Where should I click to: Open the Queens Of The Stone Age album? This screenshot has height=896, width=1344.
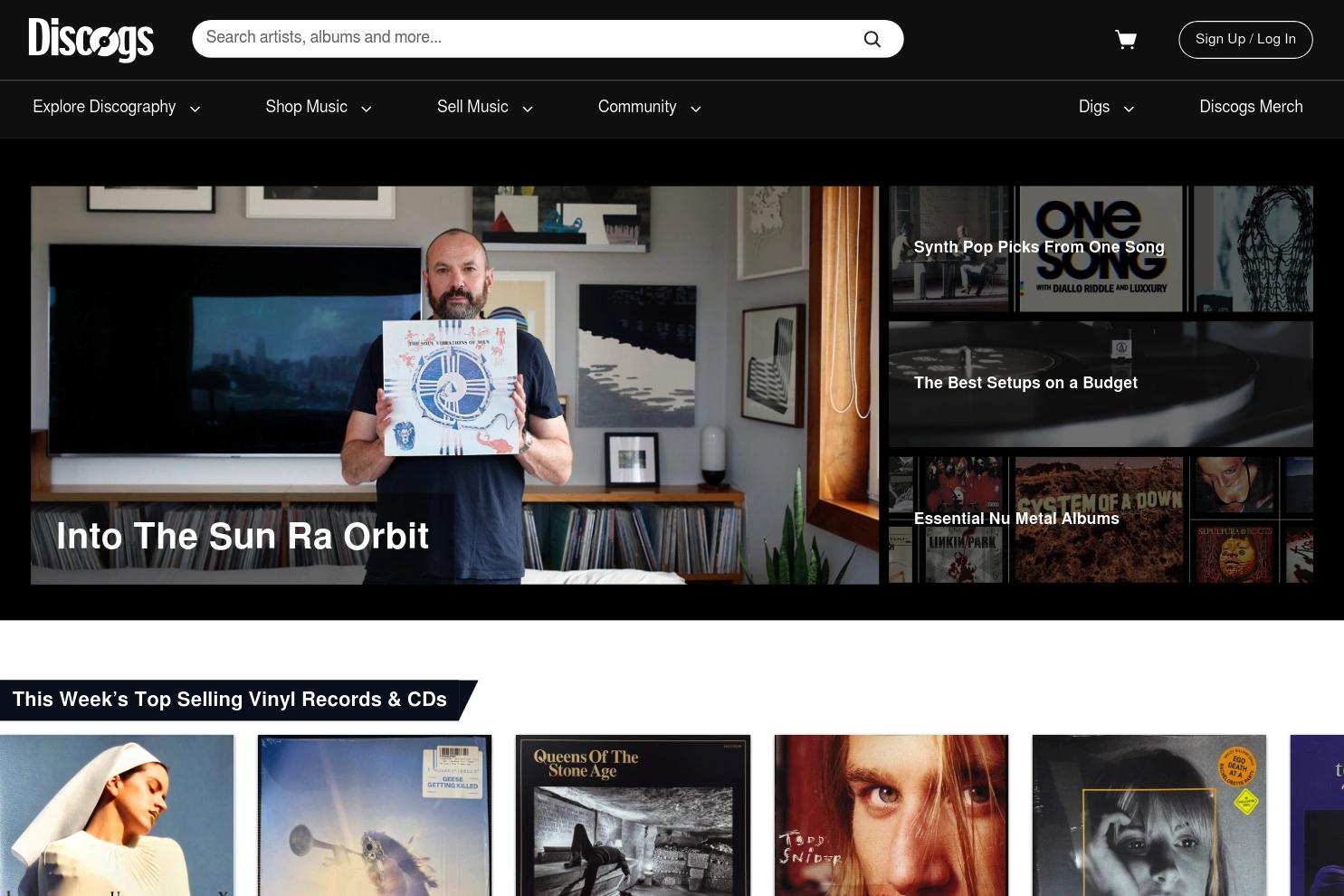point(633,815)
